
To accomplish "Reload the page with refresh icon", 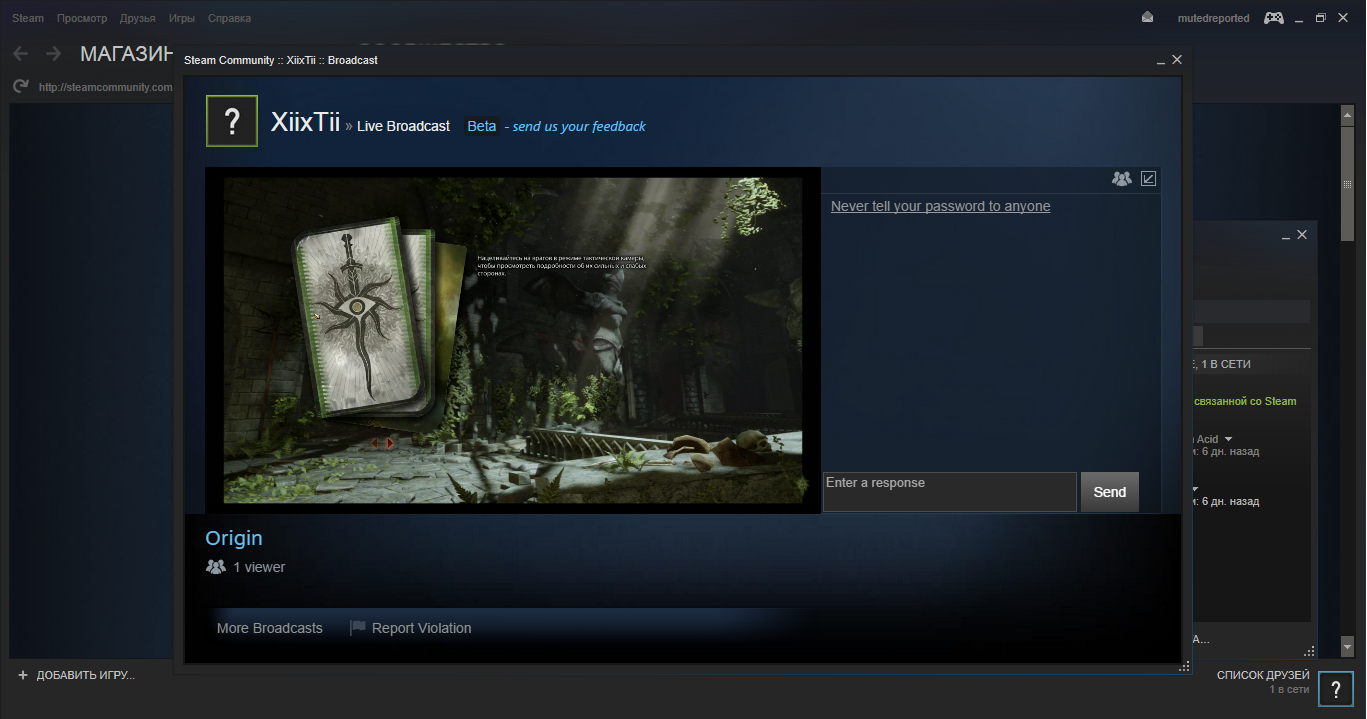I will coord(20,87).
